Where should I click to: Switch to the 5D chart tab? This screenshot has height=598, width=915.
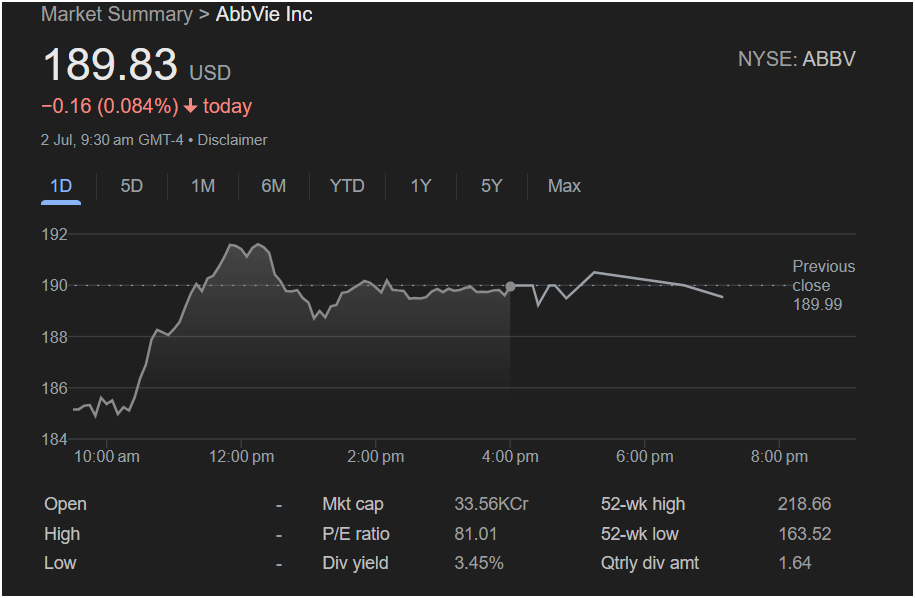tap(131, 186)
